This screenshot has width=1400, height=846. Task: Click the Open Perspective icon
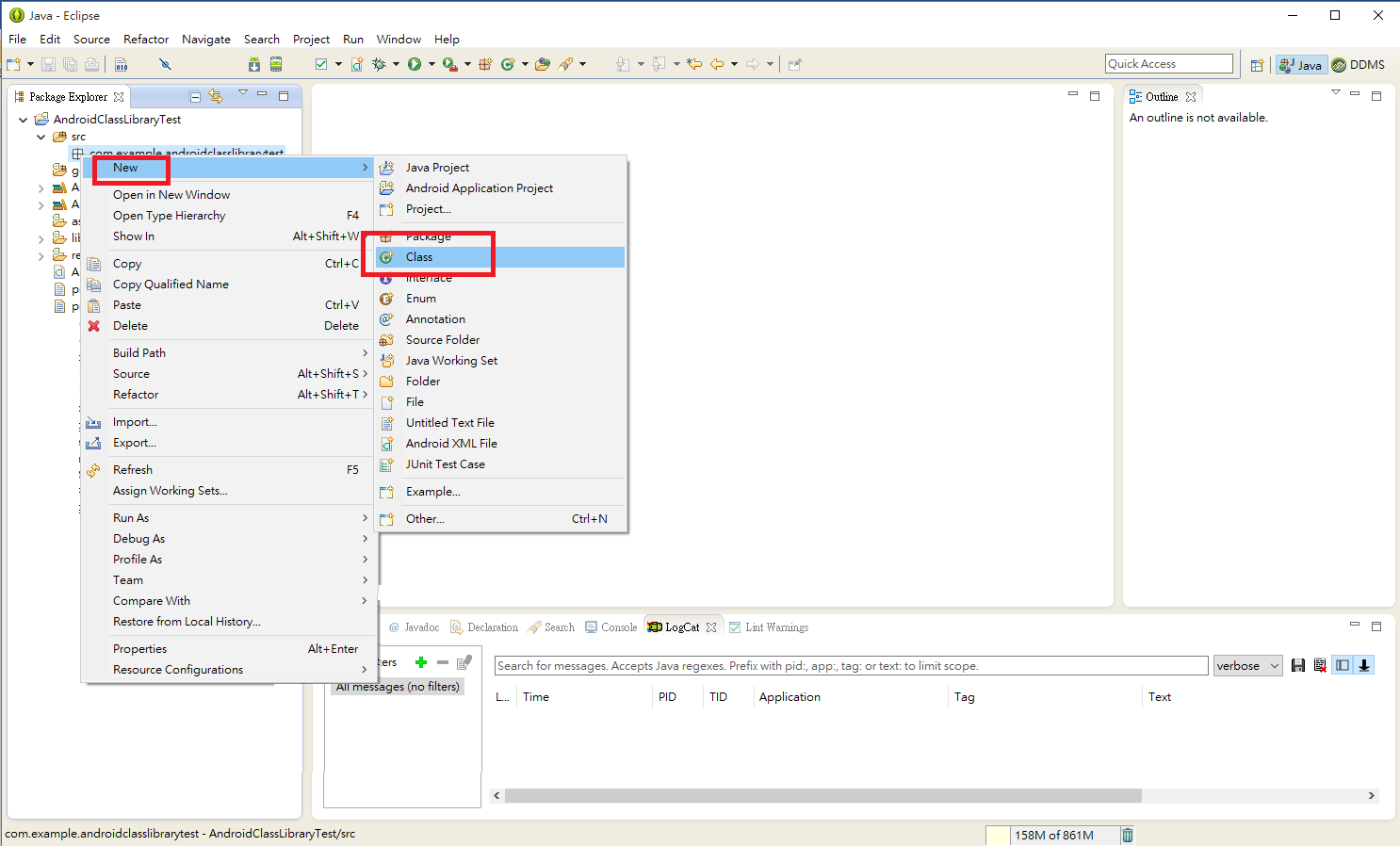pyautogui.click(x=1257, y=65)
